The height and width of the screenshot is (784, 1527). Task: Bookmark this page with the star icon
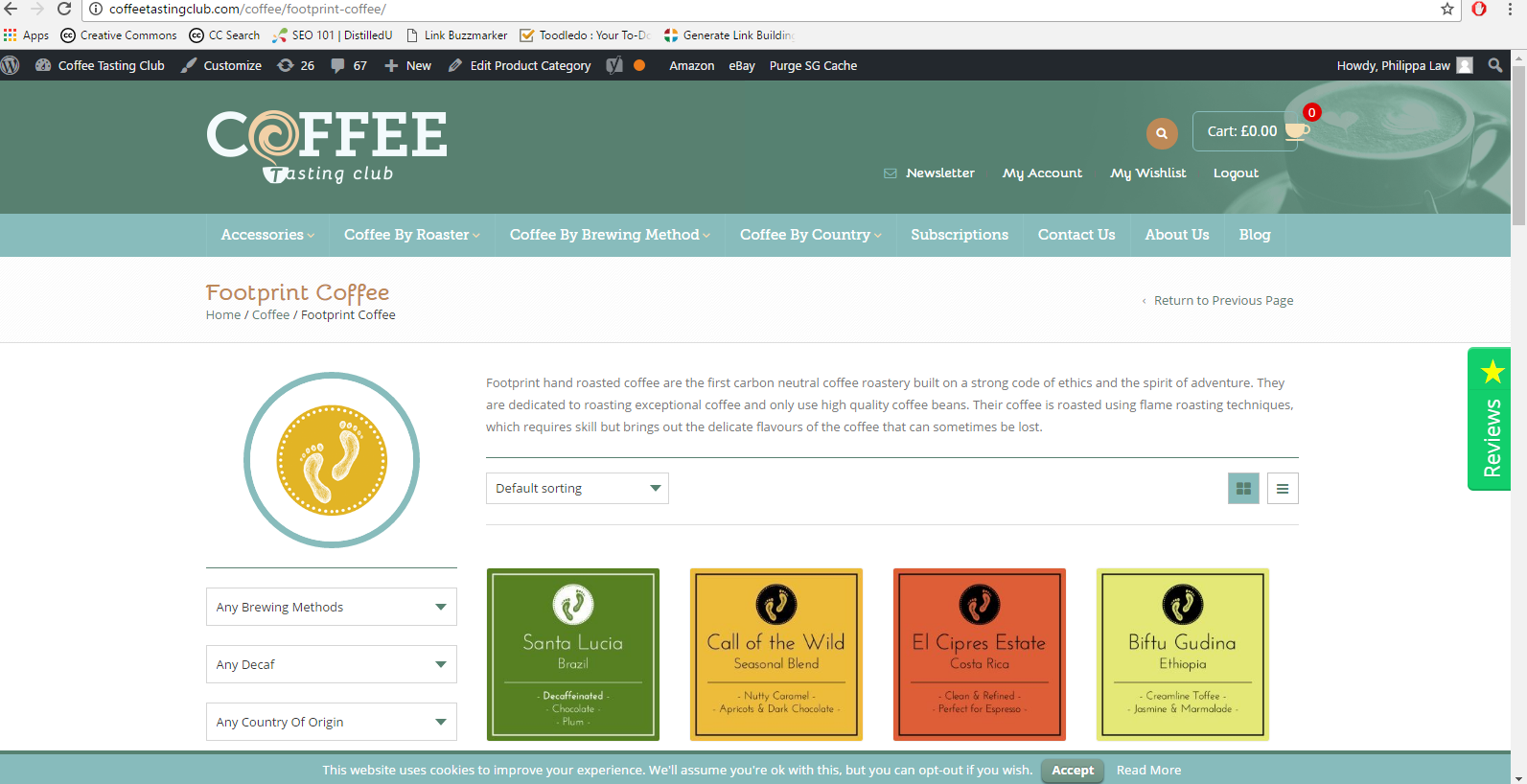pyautogui.click(x=1447, y=9)
